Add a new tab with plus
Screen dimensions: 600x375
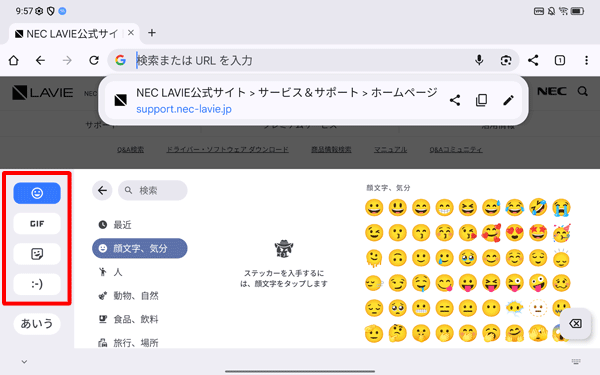[x=152, y=33]
